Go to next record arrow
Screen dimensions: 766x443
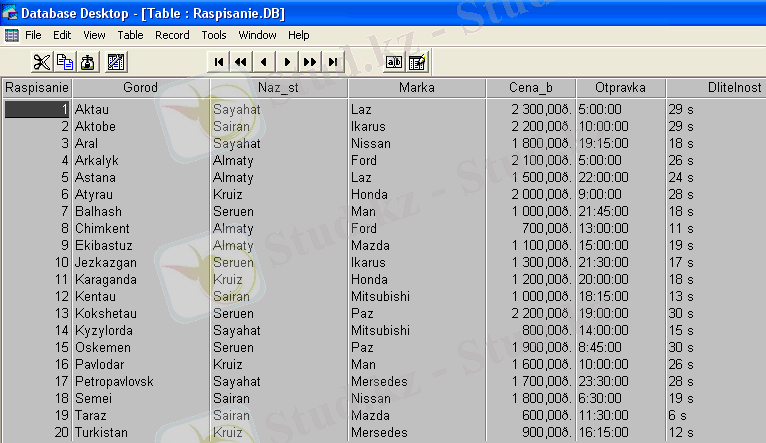click(287, 62)
